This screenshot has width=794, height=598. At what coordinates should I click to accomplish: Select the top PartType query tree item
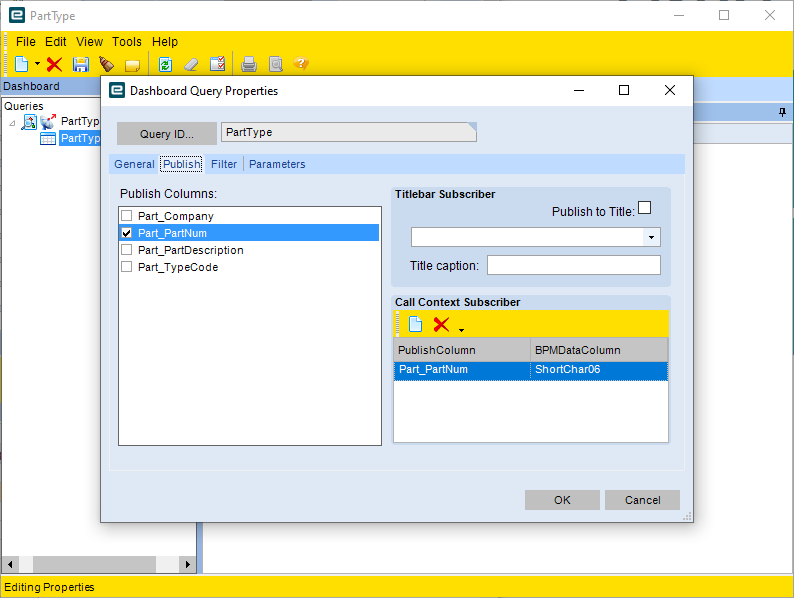80,121
